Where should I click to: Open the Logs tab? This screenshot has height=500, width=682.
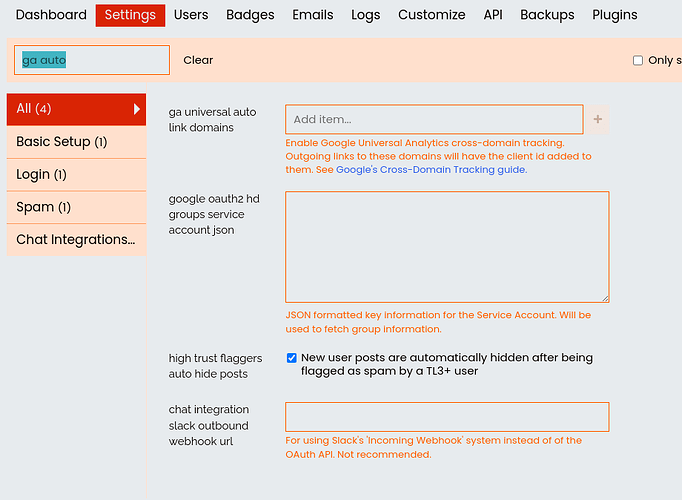point(366,15)
